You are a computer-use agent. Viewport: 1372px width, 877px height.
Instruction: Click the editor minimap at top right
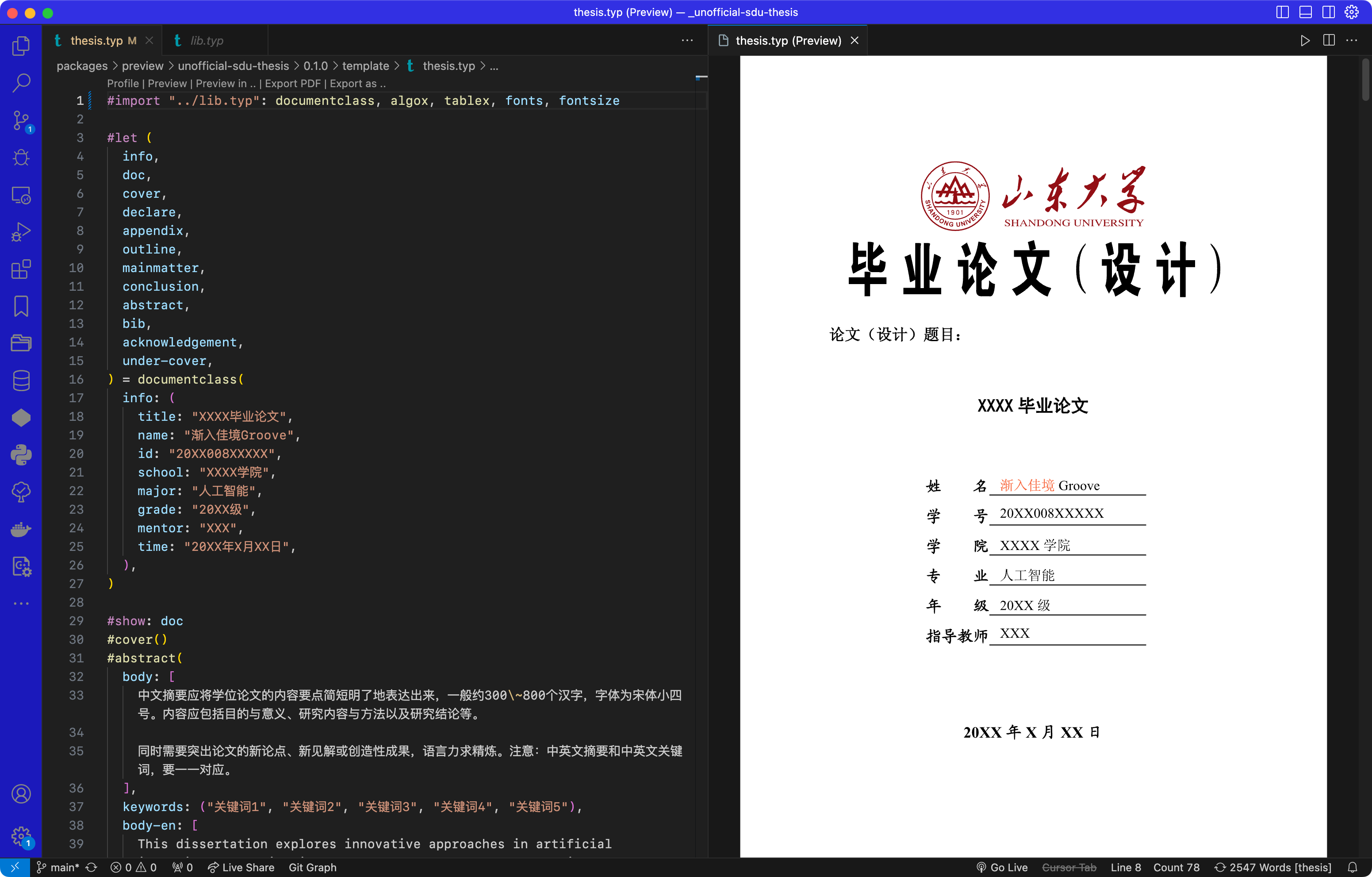tap(701, 77)
